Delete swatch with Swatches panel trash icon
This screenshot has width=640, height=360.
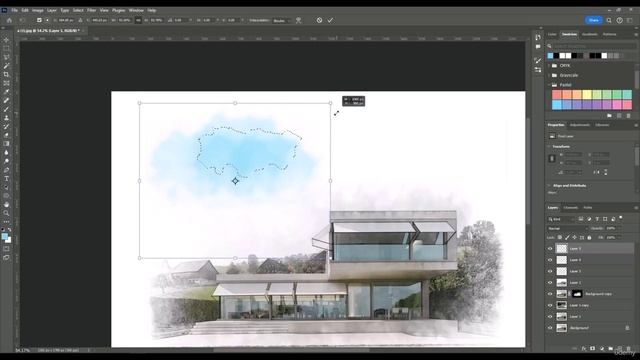point(629,116)
